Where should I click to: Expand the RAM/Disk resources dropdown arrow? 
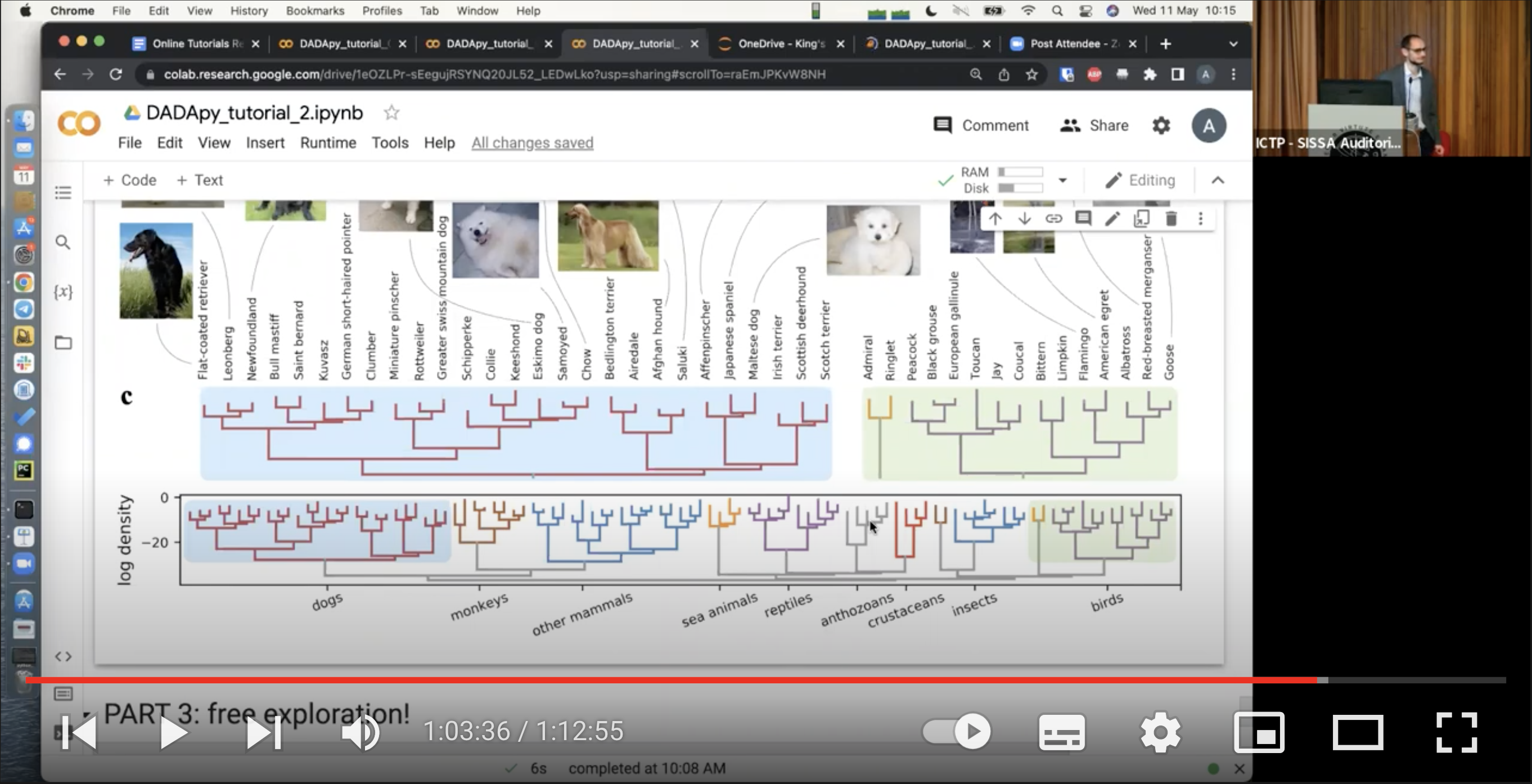click(1063, 180)
